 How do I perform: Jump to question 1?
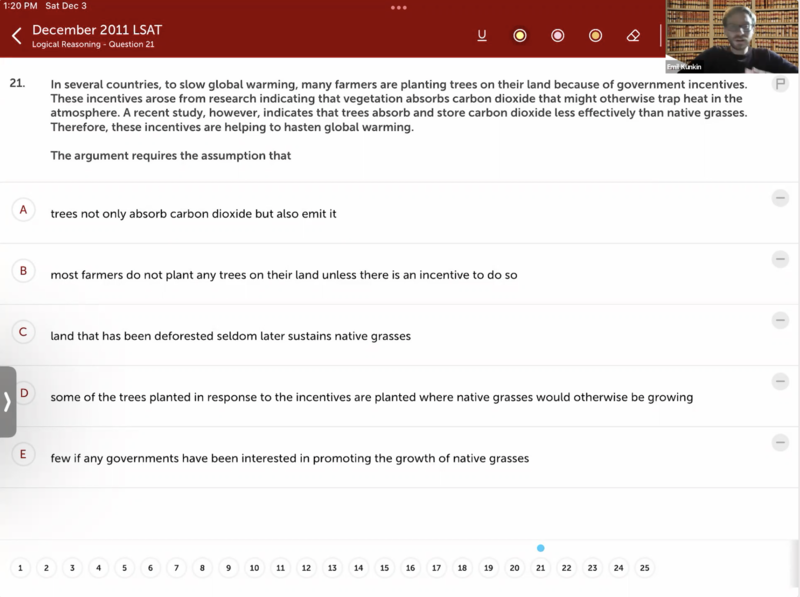point(20,568)
